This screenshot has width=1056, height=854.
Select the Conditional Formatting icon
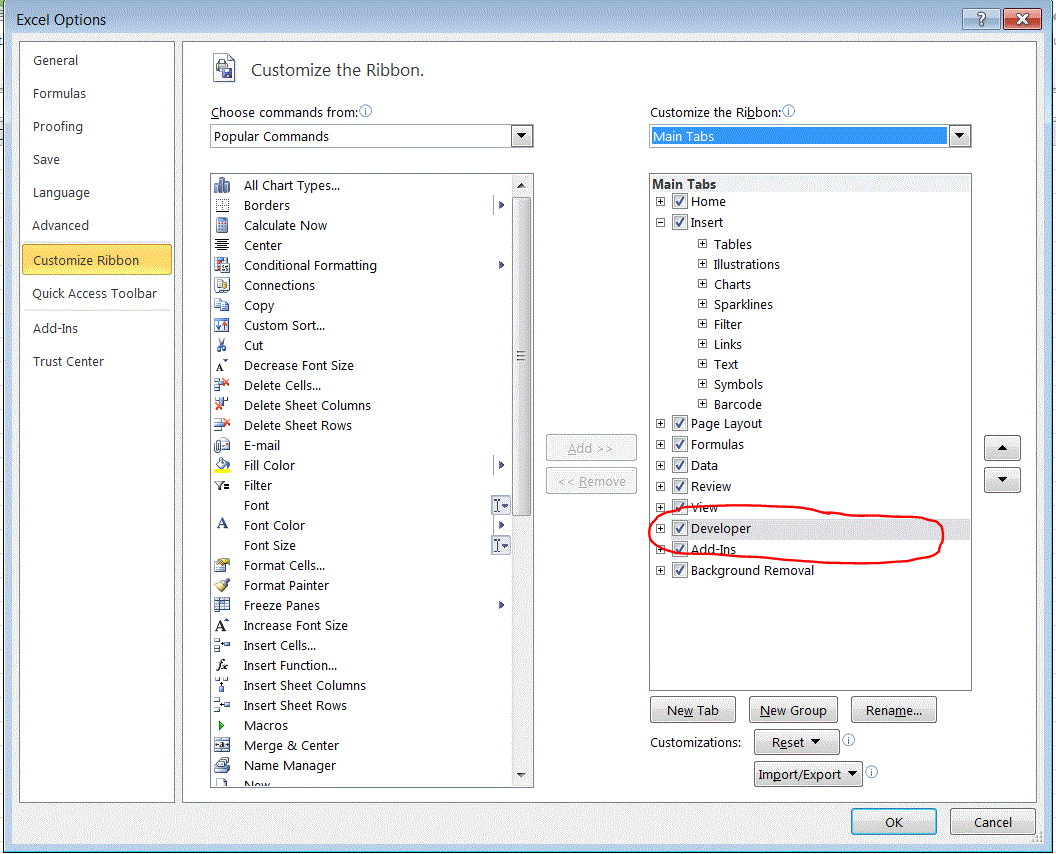[x=222, y=265]
